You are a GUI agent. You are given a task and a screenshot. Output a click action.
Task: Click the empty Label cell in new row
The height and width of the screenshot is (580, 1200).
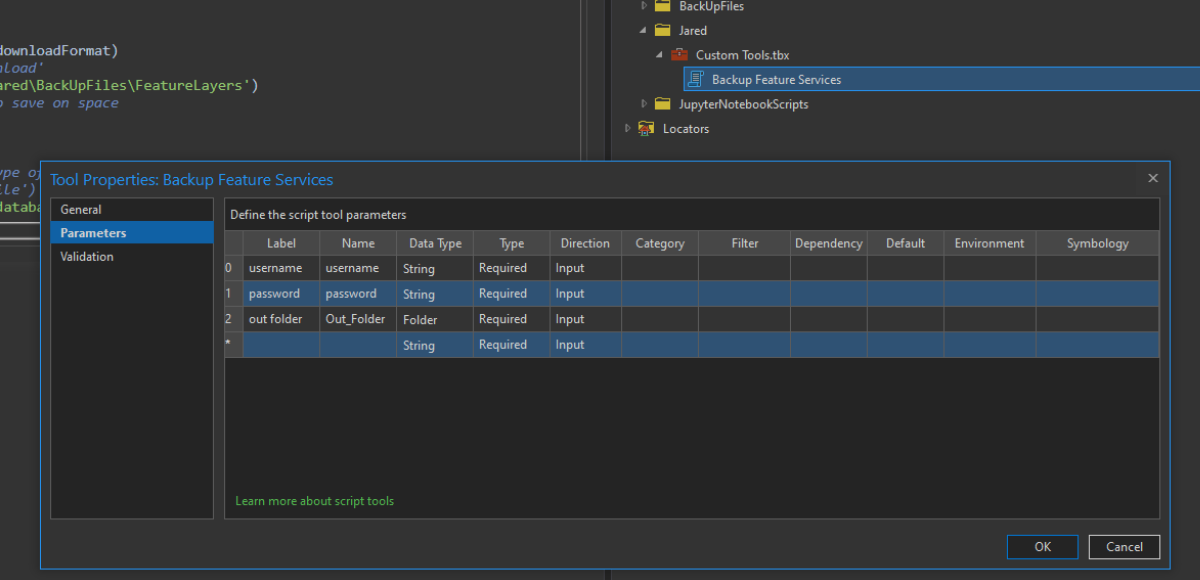pos(281,344)
